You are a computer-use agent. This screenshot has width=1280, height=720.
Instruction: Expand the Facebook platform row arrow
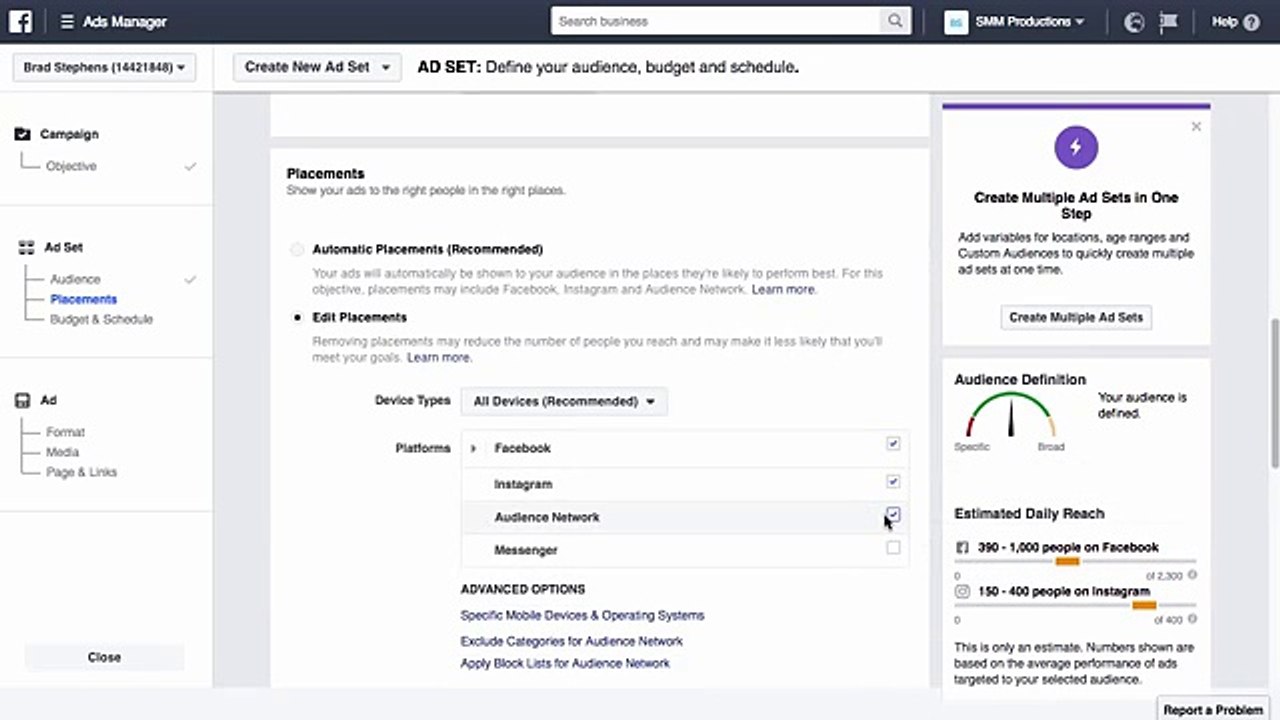click(473, 449)
